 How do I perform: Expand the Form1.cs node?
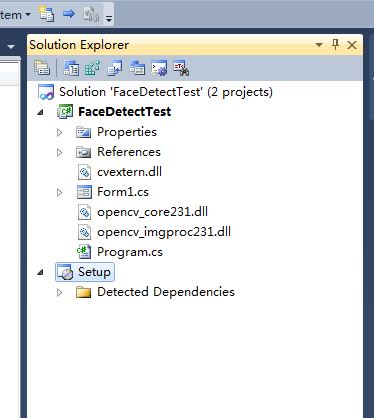pyautogui.click(x=60, y=192)
